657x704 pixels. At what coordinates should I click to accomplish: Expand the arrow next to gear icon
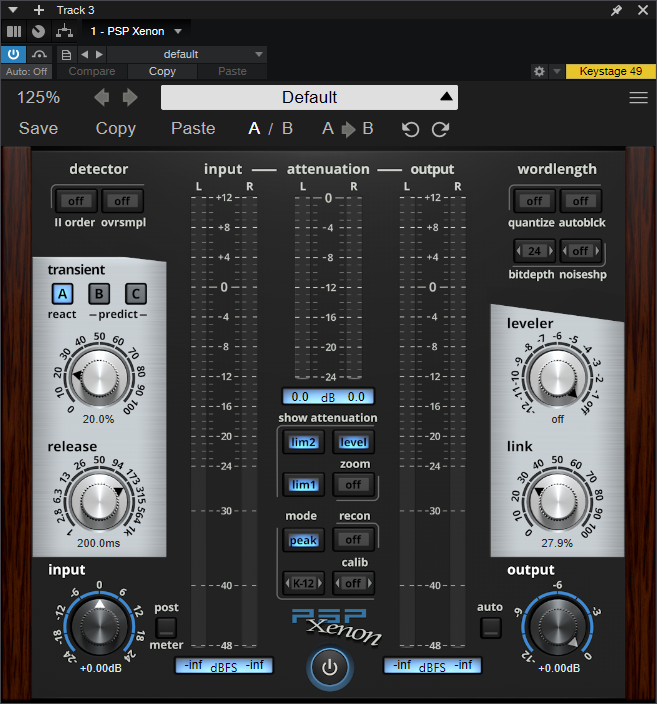click(557, 71)
